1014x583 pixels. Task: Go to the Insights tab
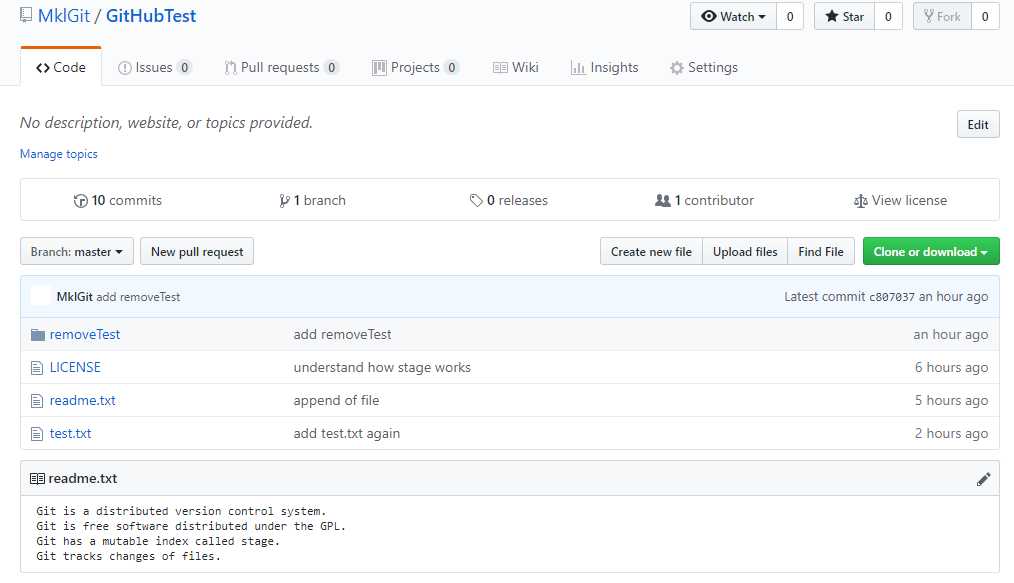[605, 68]
